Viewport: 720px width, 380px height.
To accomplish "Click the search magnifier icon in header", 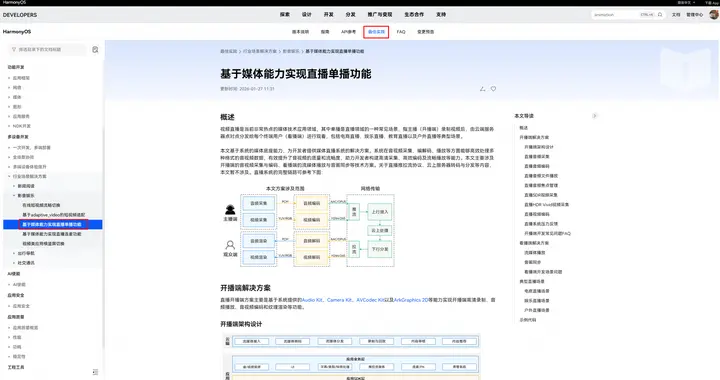I will coord(660,15).
